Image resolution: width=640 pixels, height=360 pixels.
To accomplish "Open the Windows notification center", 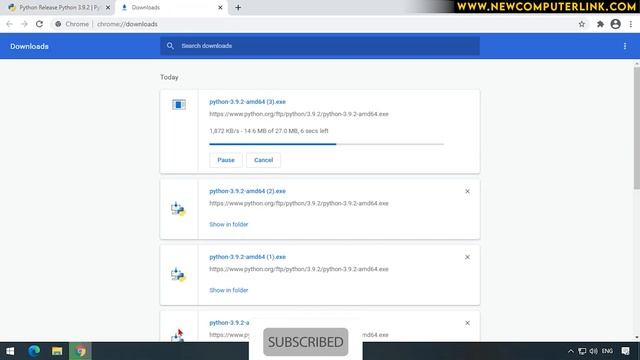I will click(x=625, y=351).
